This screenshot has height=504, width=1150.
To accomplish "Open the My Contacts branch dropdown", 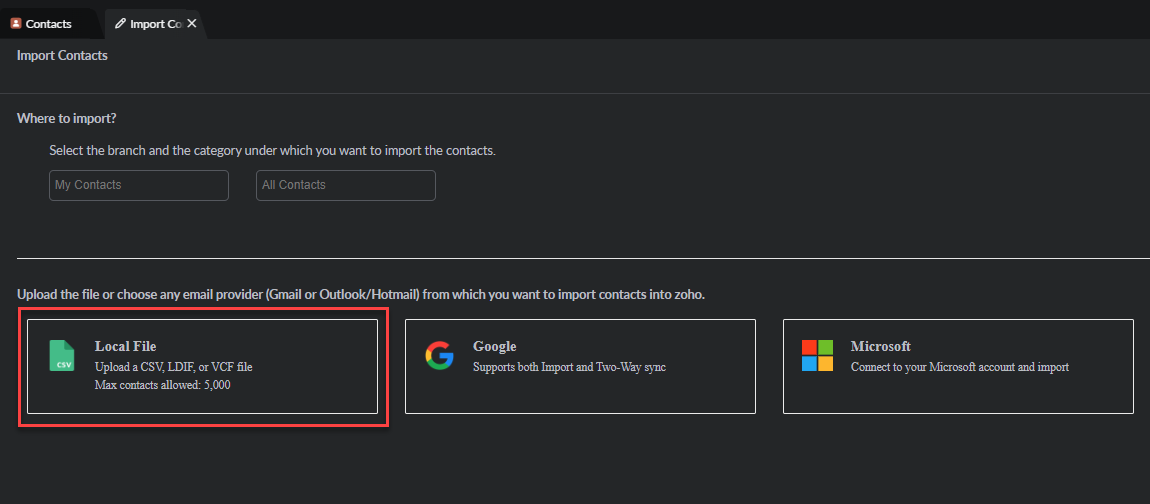I will (x=139, y=185).
